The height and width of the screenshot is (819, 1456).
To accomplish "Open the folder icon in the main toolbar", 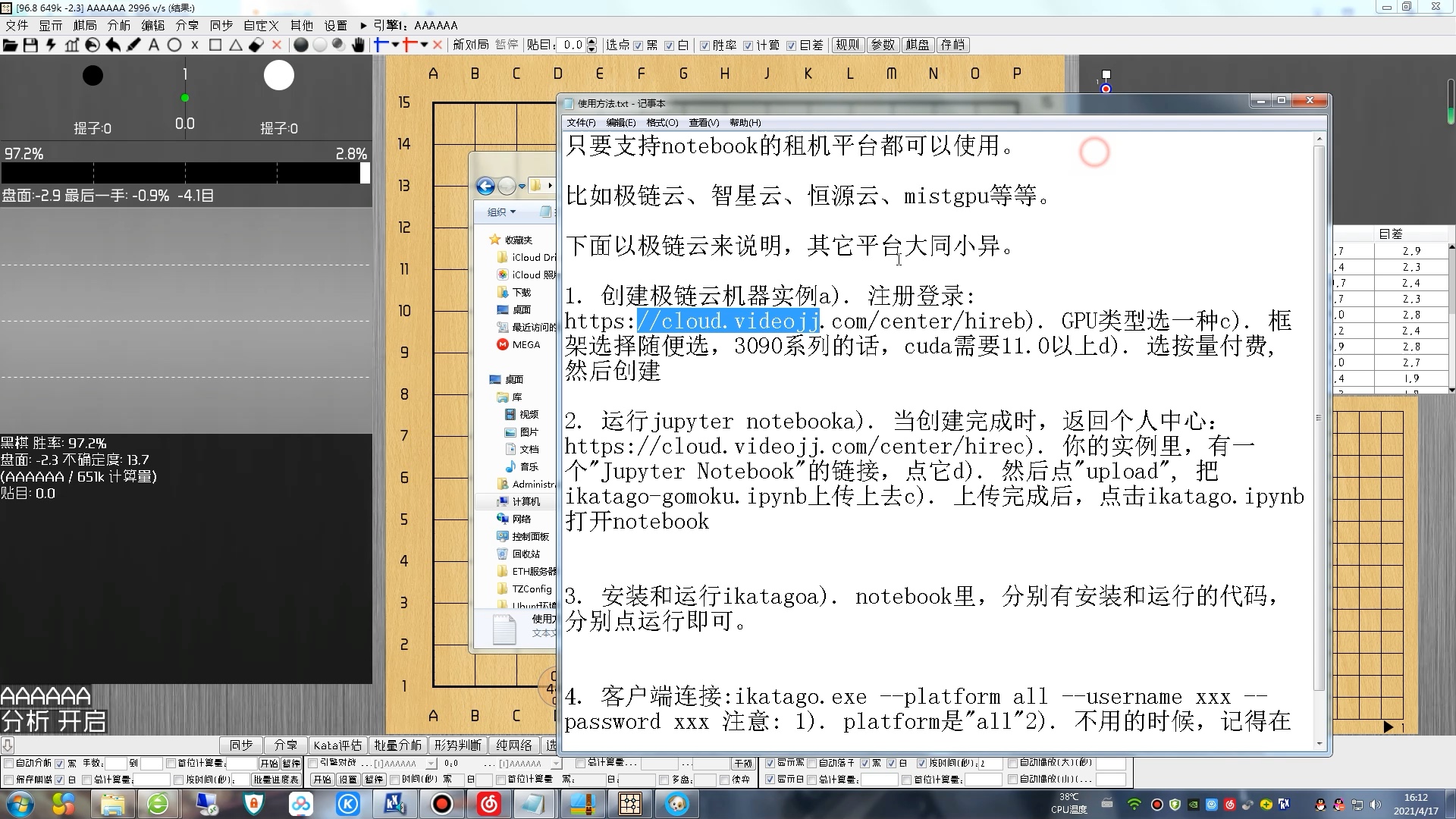I will 10,45.
